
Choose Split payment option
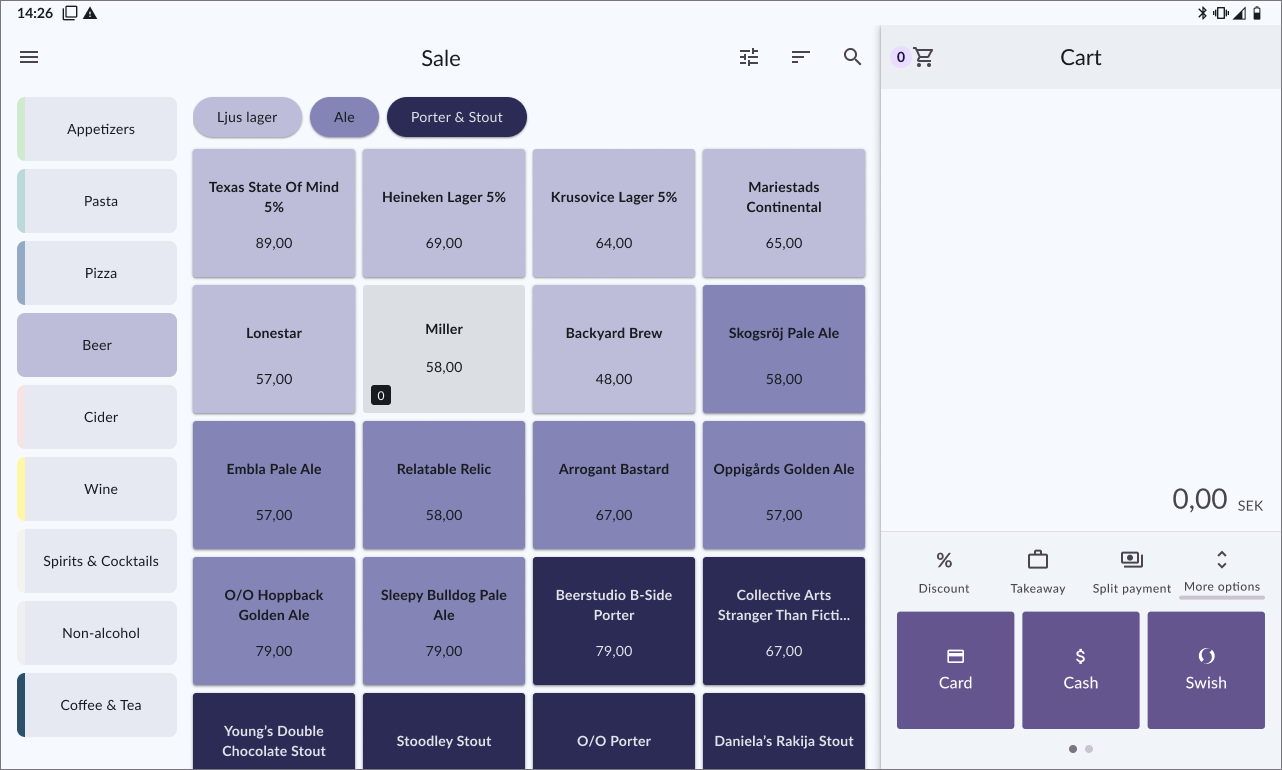pyautogui.click(x=1132, y=572)
